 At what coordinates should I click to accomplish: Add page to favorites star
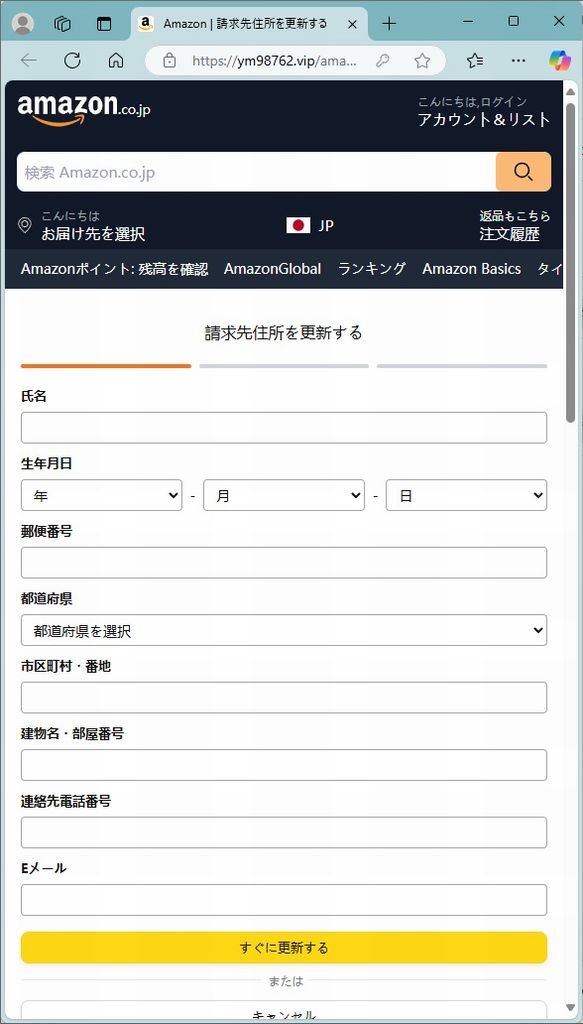point(422,61)
